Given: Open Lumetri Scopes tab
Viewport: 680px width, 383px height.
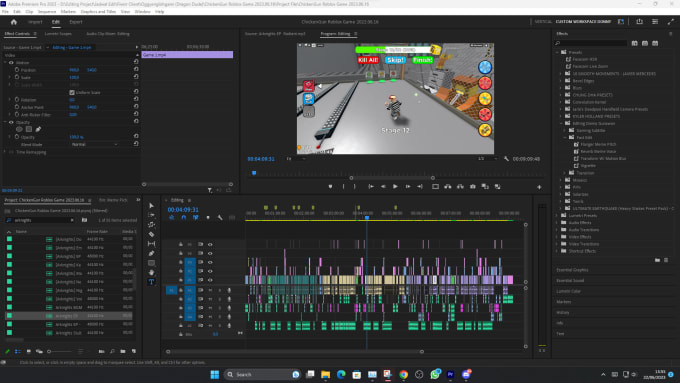Looking at the screenshot, I should 58,33.
